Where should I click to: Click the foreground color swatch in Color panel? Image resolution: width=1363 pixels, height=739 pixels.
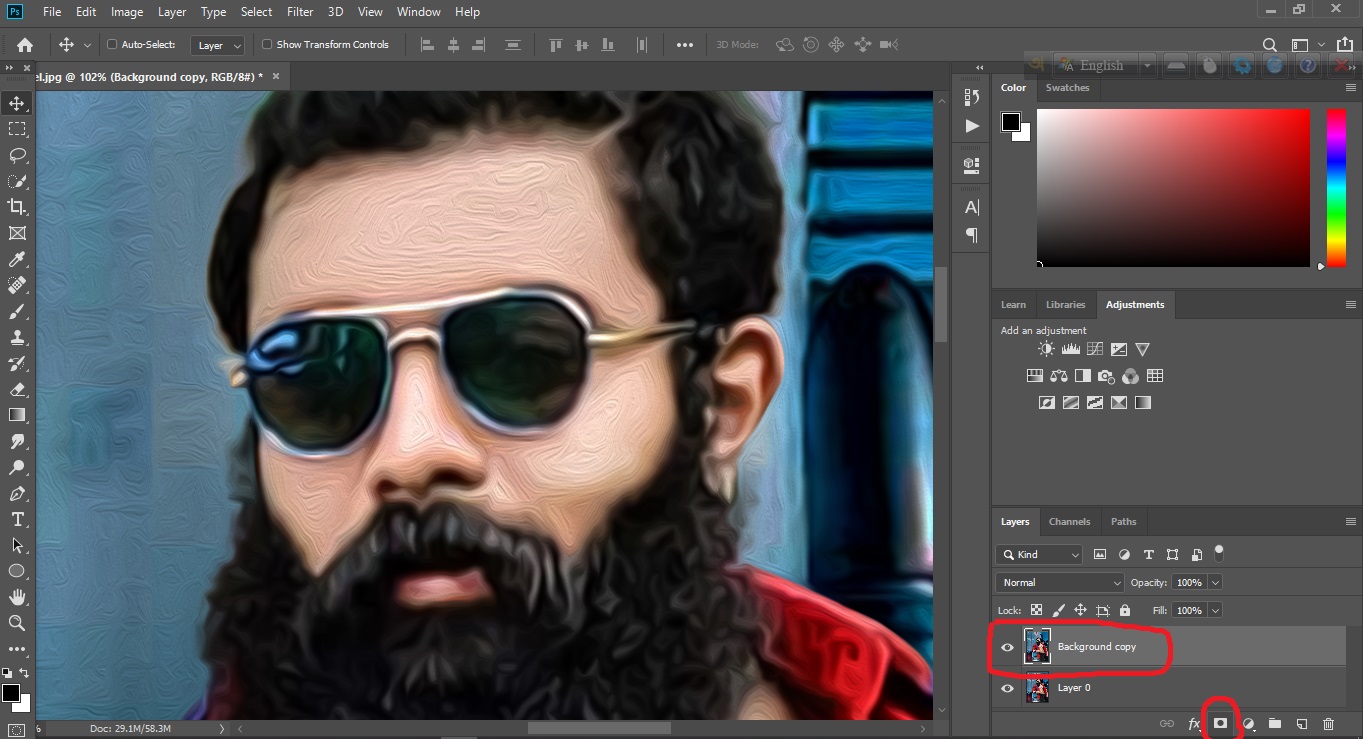[x=1011, y=122]
